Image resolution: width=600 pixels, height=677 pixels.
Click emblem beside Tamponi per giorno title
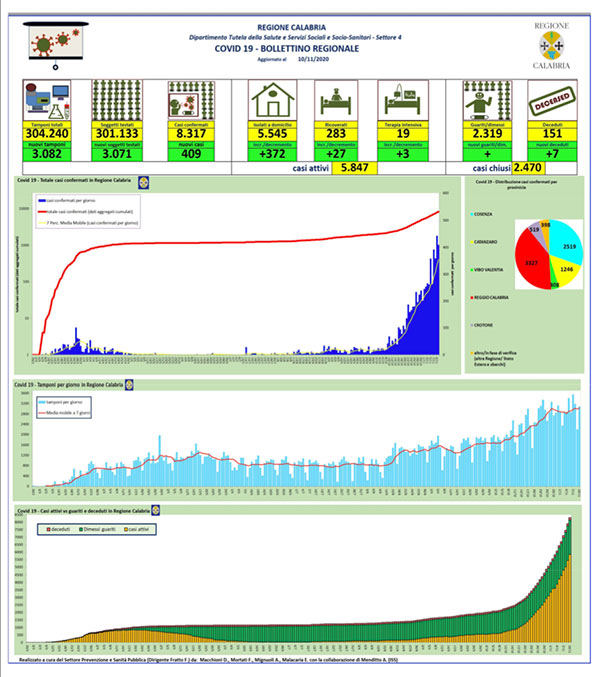tap(129, 385)
